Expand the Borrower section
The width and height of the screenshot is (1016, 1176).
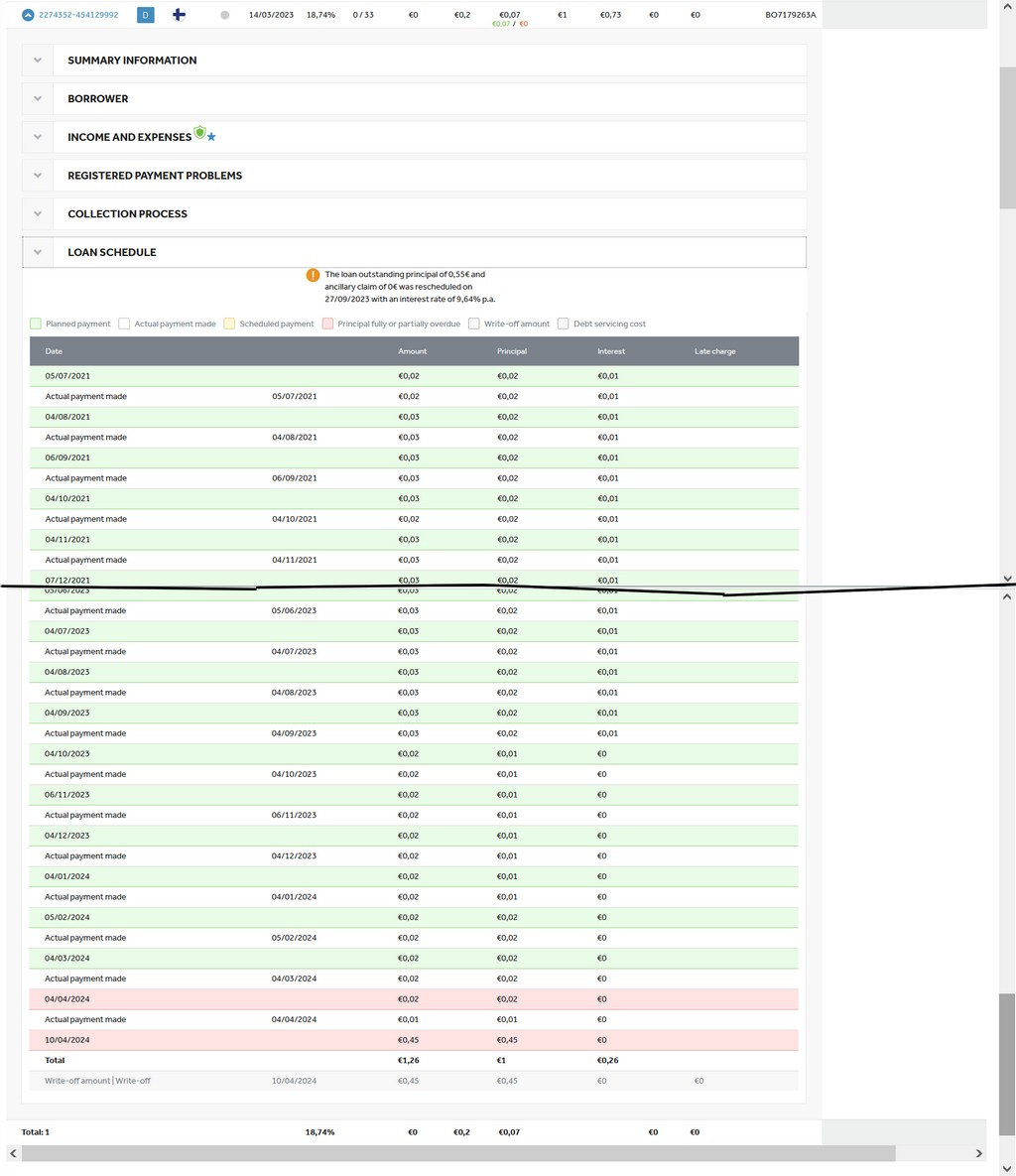tap(414, 98)
